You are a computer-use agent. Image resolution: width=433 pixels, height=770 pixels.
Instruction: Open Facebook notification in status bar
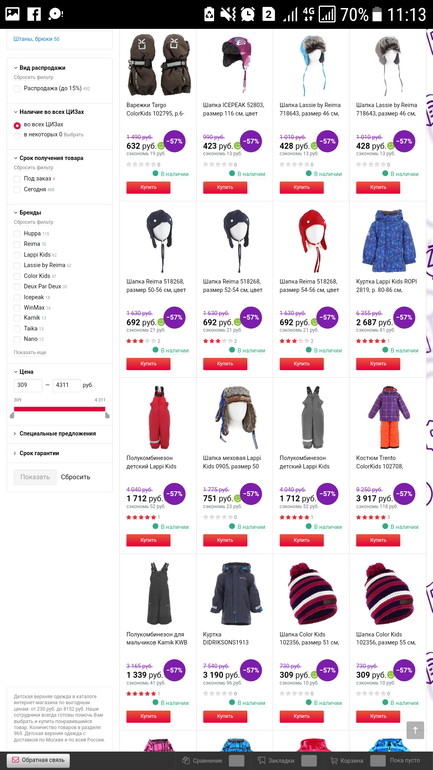pyautogui.click(x=34, y=14)
